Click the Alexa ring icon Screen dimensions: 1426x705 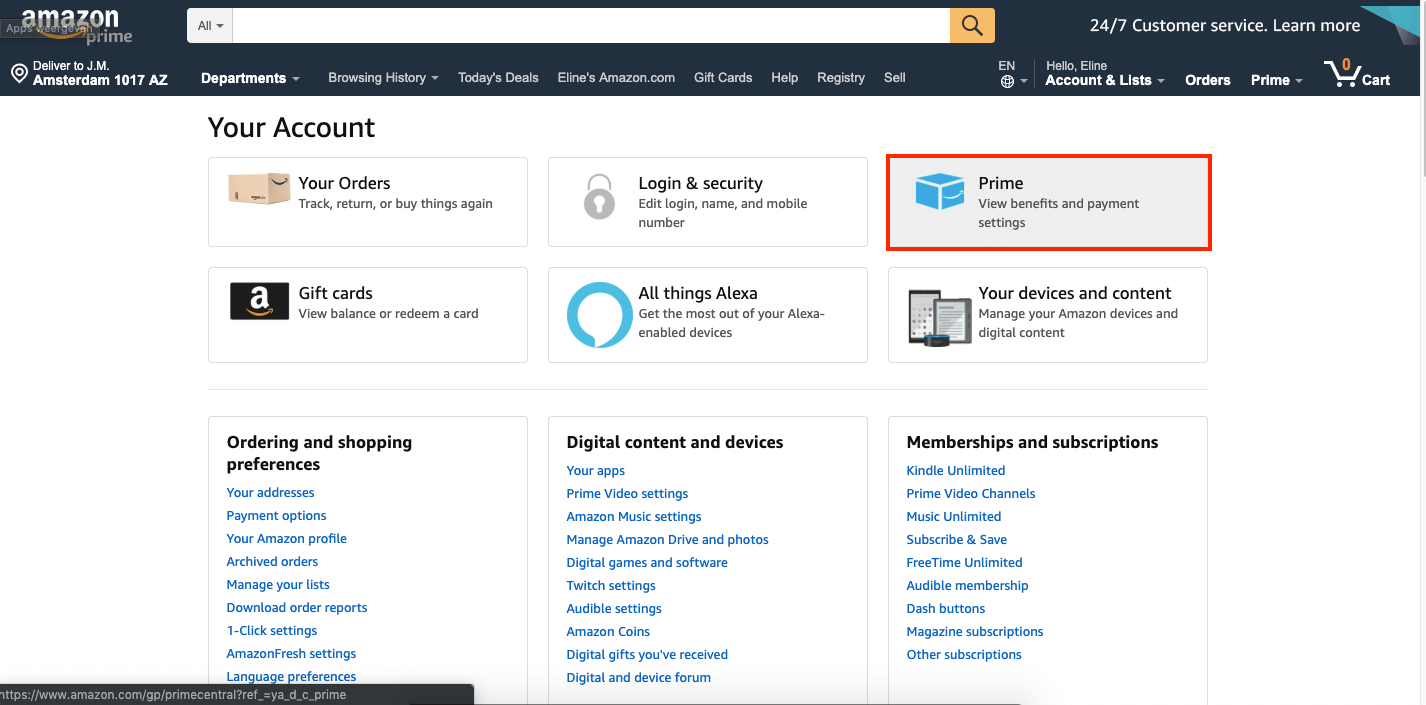coord(599,315)
